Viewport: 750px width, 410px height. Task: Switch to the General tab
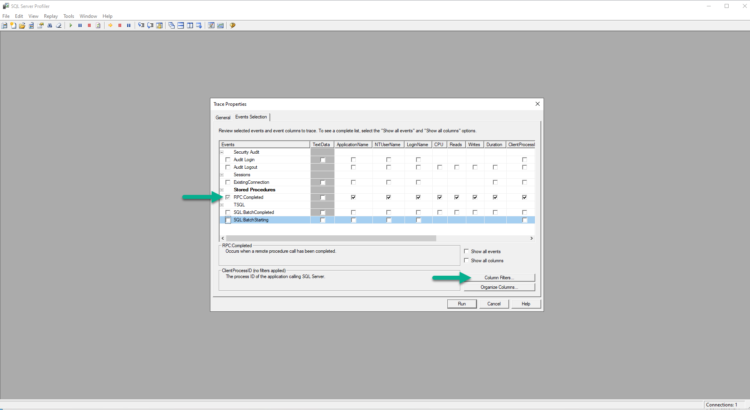tap(223, 118)
